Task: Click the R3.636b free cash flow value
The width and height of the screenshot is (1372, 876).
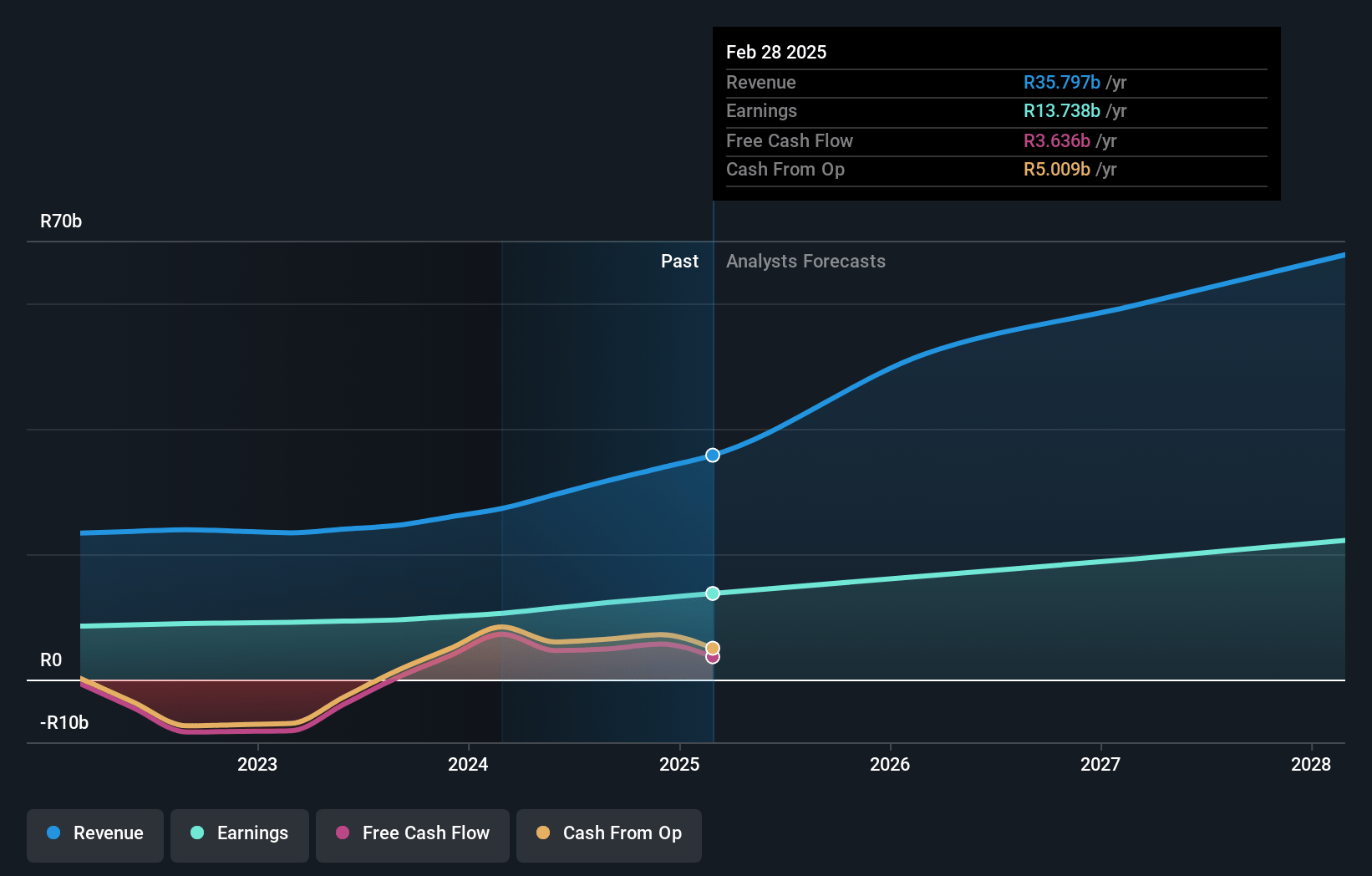Action: [x=1057, y=140]
